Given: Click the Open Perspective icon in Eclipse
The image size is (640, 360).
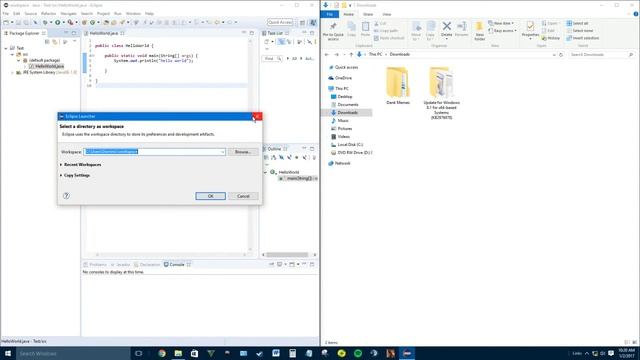Looking at the screenshot, I should [x=302, y=22].
